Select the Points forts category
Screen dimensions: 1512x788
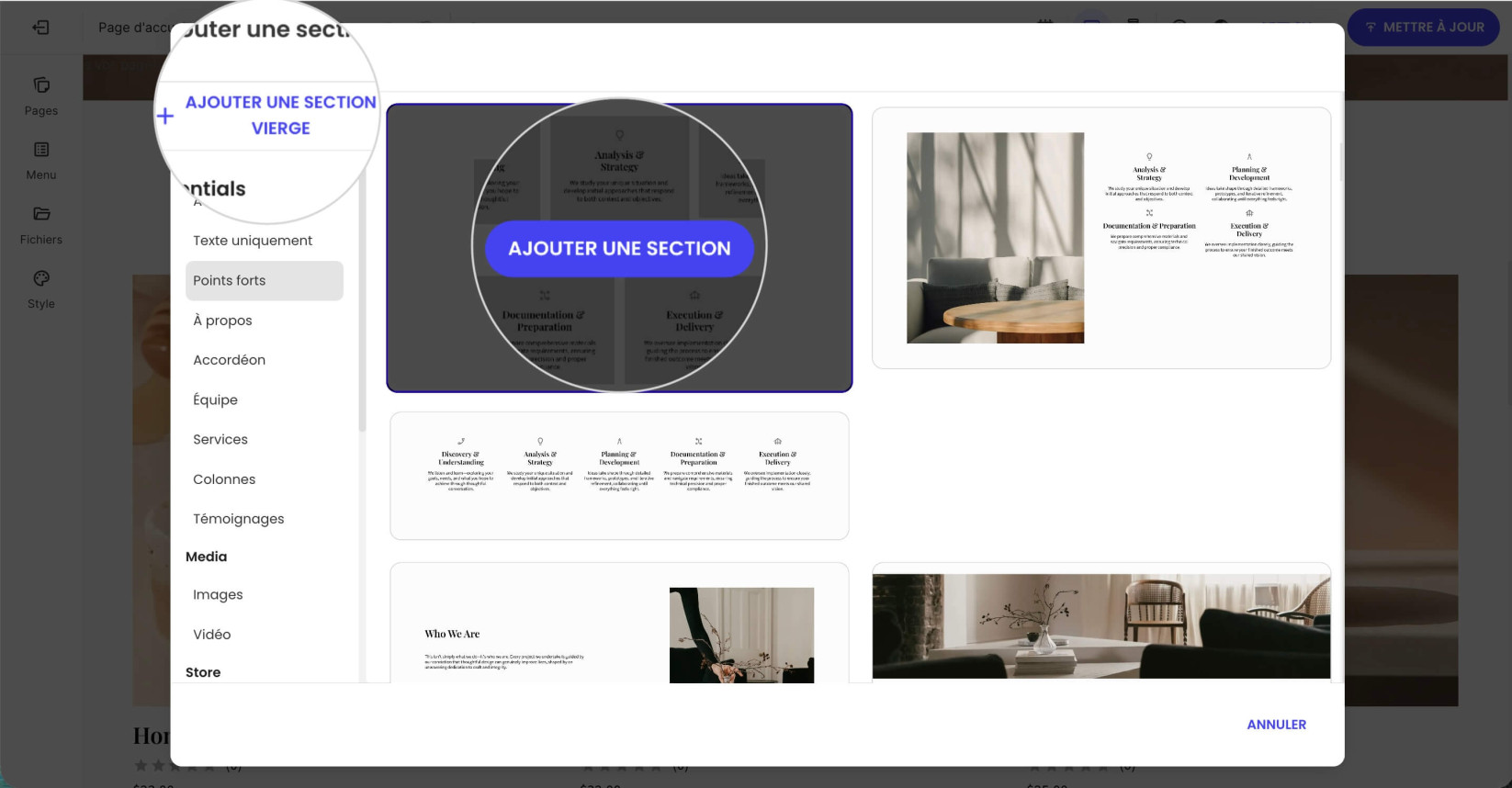tap(265, 280)
